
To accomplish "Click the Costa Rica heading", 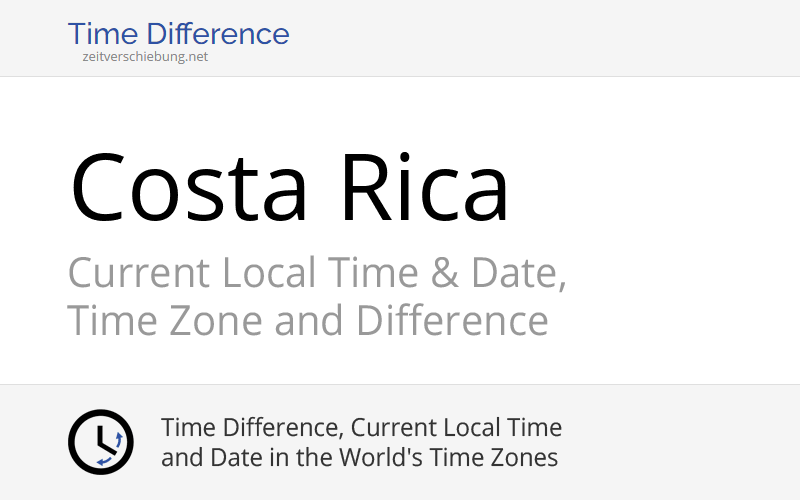I will point(290,188).
